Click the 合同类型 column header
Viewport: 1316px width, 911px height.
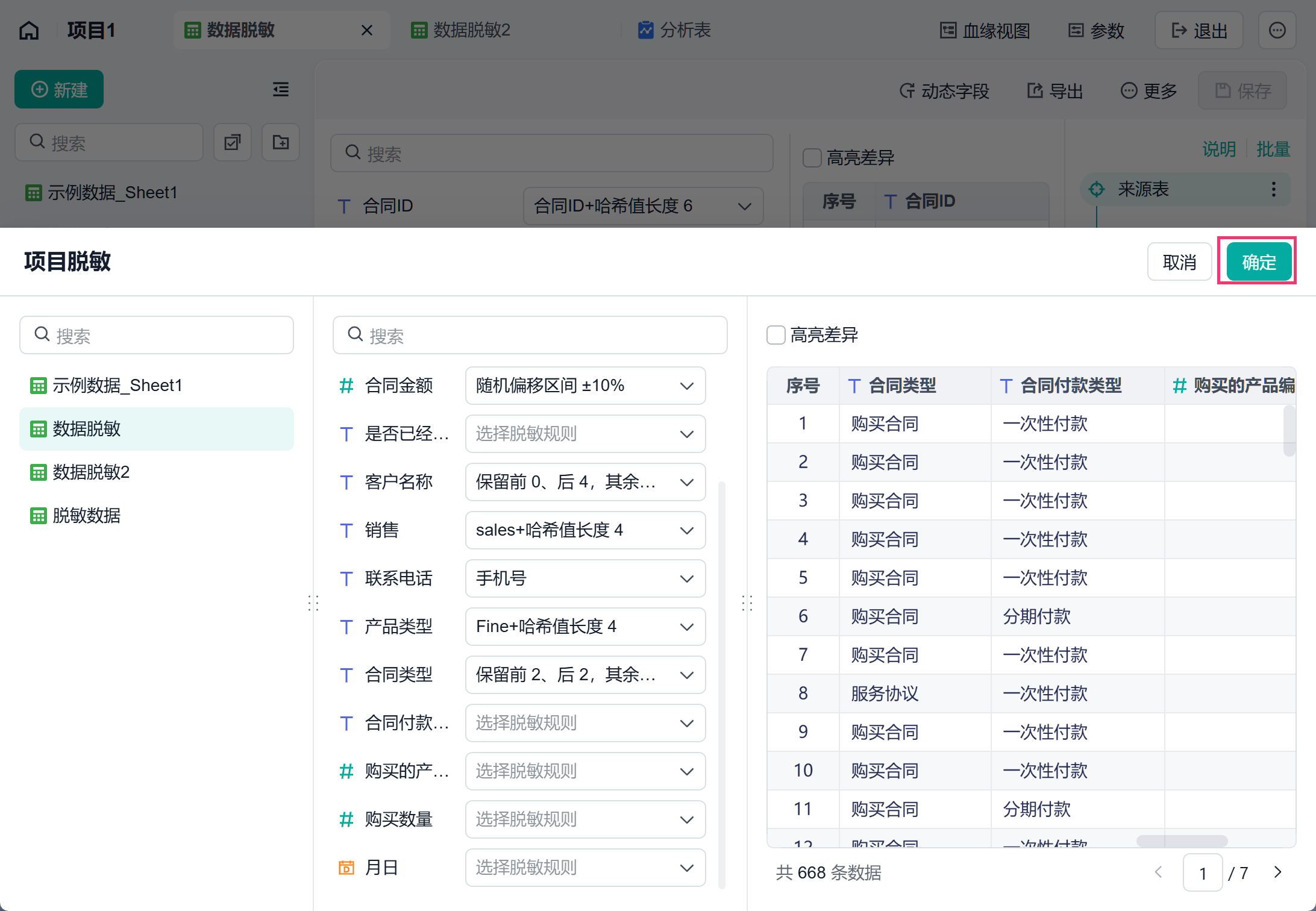[x=915, y=386]
